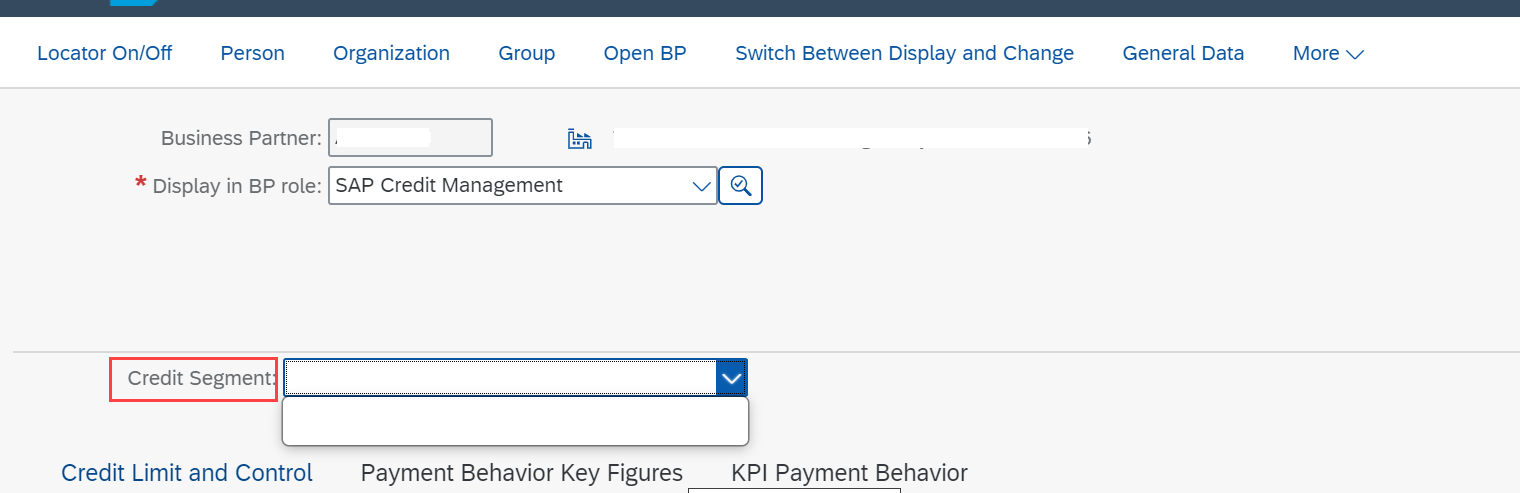The image size is (1520, 493).
Task: Open the Credit Limit and Control tab
Action: [187, 473]
